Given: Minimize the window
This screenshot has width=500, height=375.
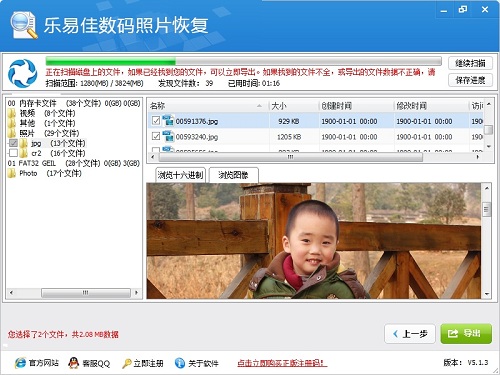Looking at the screenshot, I should pos(444,10).
